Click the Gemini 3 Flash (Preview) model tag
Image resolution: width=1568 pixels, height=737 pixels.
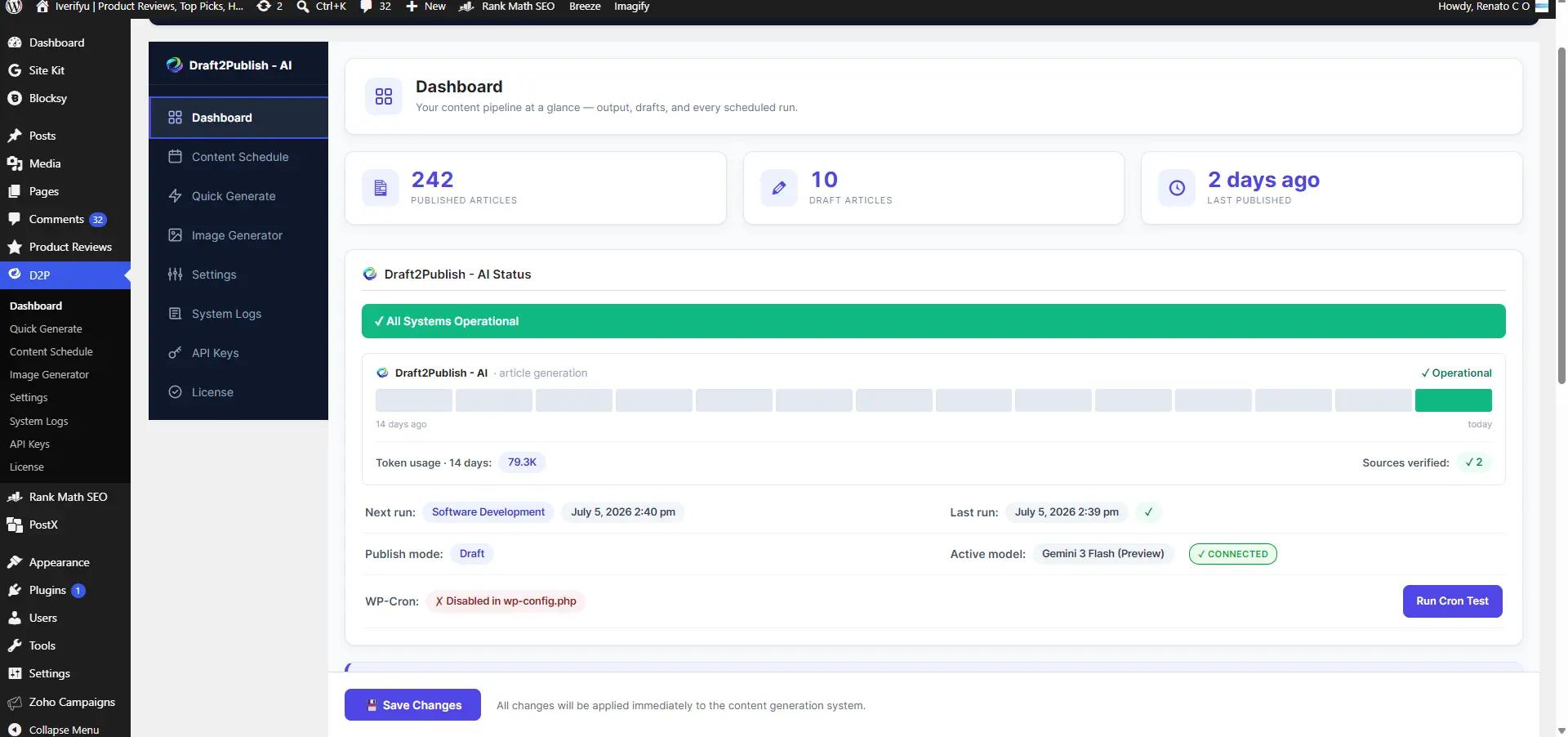point(1102,554)
